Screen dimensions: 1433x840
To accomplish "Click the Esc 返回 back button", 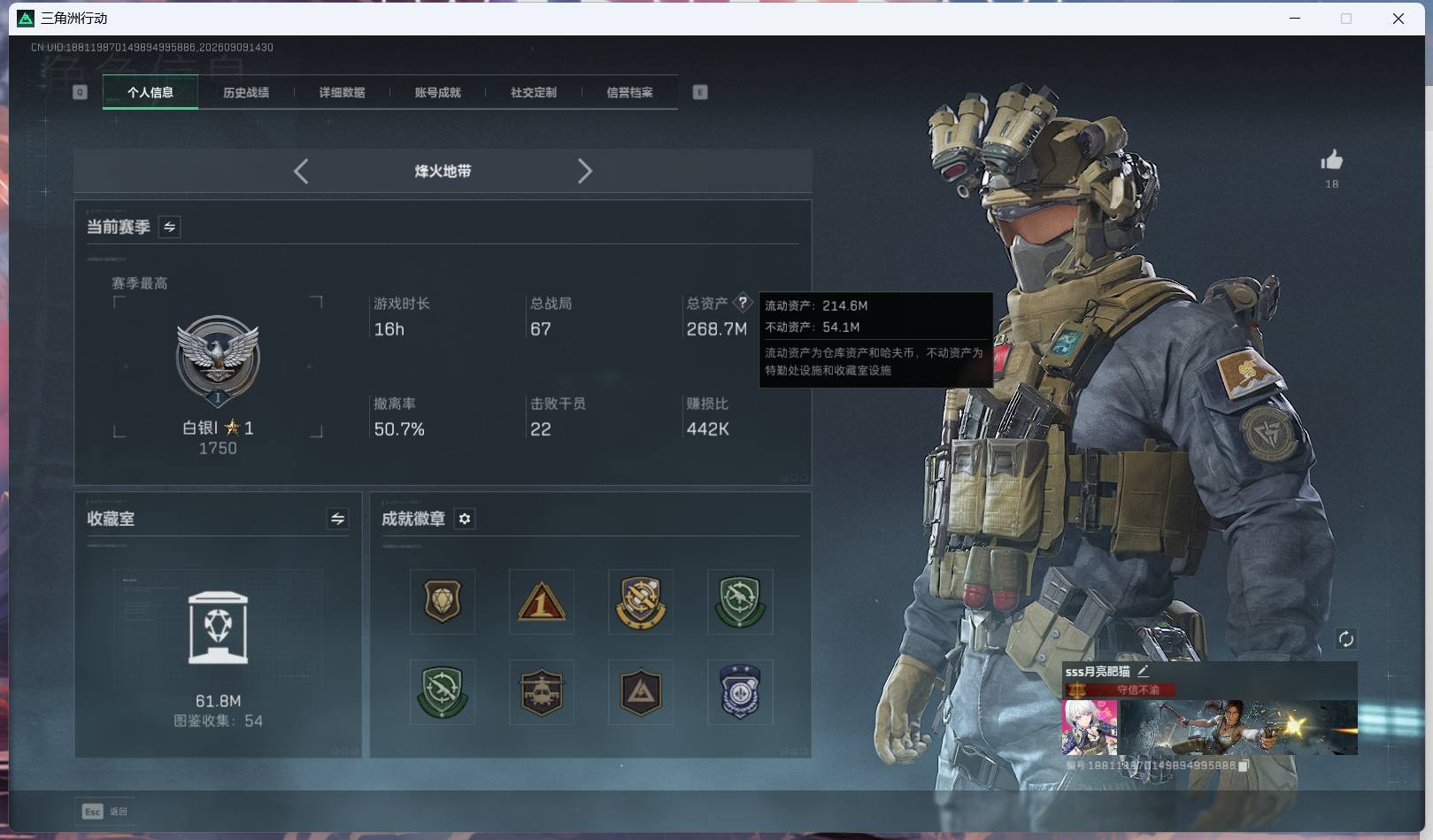I will click(104, 811).
